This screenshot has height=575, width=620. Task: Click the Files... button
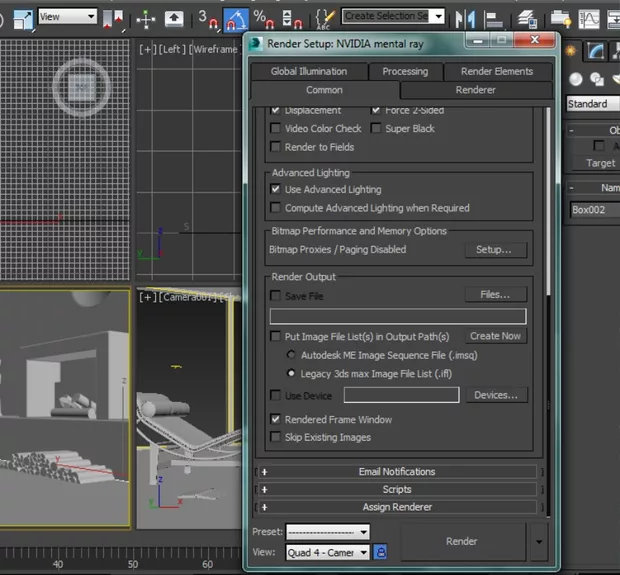point(496,294)
